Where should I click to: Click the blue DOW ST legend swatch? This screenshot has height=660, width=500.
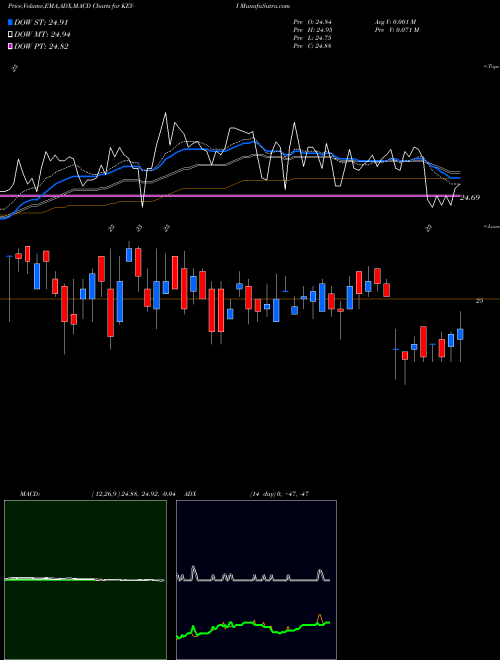pyautogui.click(x=10, y=22)
